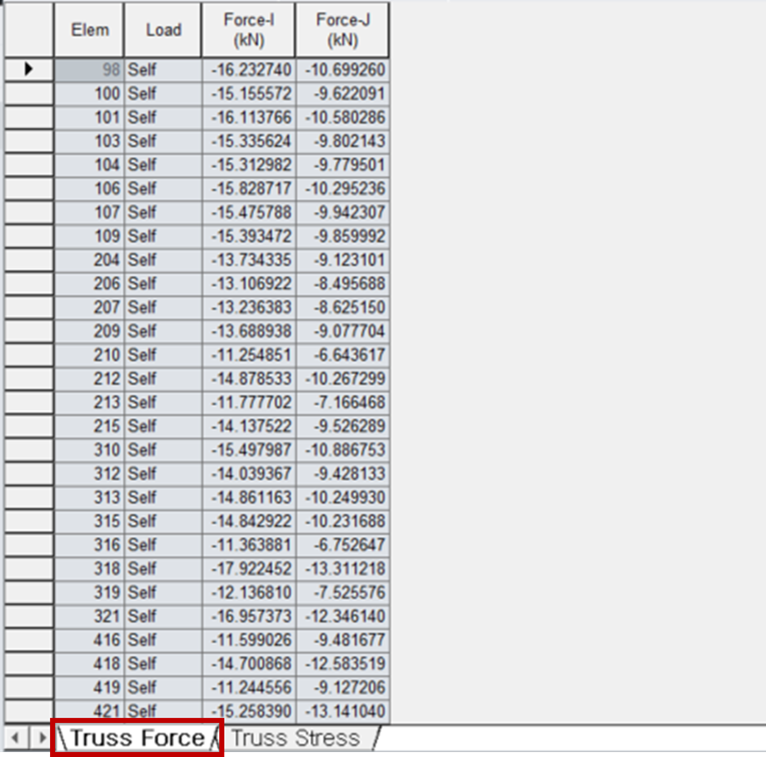Select Force-J value -12.583519 for element 418

coord(342,664)
